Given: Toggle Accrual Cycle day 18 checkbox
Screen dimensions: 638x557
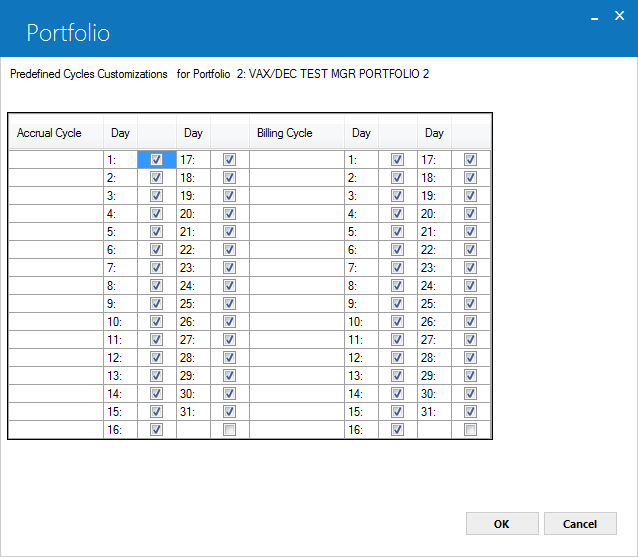Looking at the screenshot, I should pos(229,177).
